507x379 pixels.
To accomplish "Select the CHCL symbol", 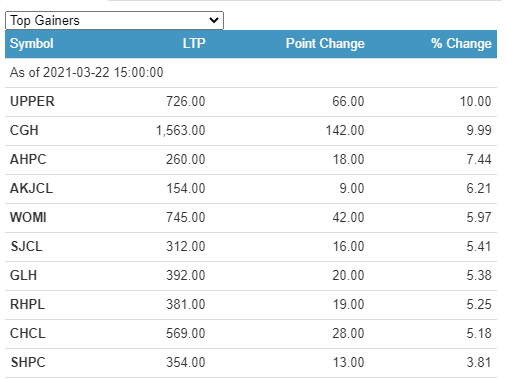I will pos(28,333).
